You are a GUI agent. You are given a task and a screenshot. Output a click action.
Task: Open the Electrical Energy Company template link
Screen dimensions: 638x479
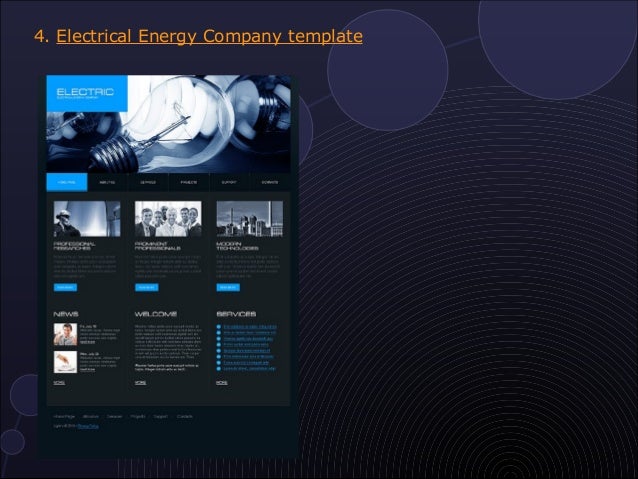click(209, 36)
